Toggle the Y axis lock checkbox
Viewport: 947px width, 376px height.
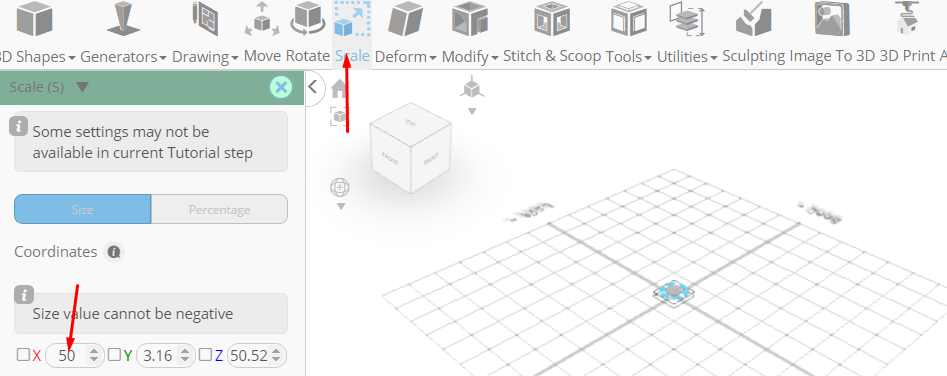tap(114, 355)
